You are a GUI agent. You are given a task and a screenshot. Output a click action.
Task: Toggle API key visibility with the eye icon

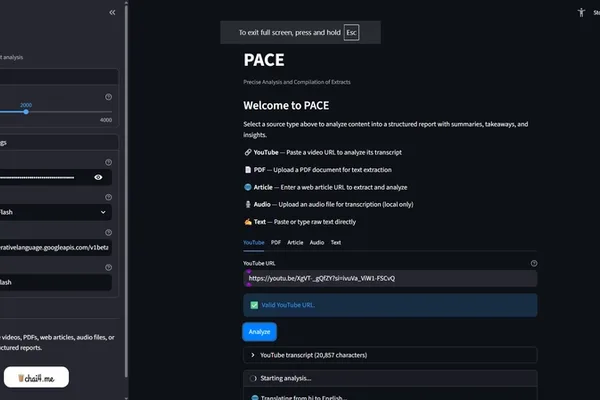pos(98,177)
